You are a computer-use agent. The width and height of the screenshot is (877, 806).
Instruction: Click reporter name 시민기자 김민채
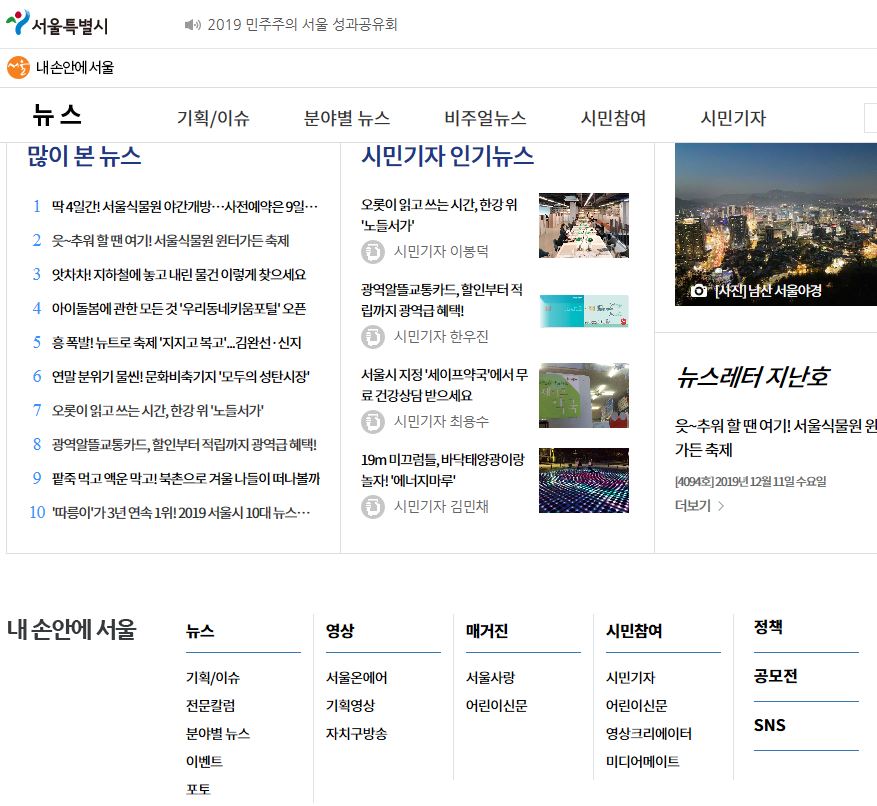pos(441,507)
